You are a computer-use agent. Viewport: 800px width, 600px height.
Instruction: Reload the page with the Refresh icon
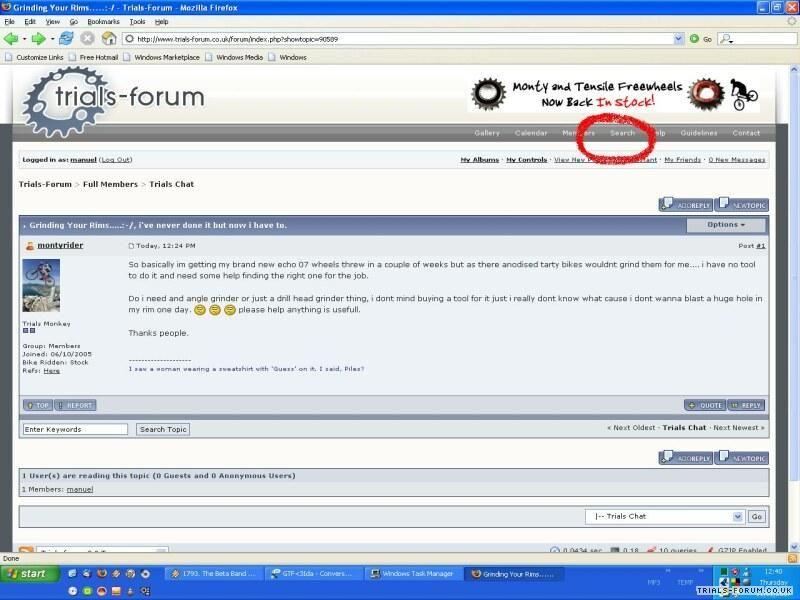(66, 38)
